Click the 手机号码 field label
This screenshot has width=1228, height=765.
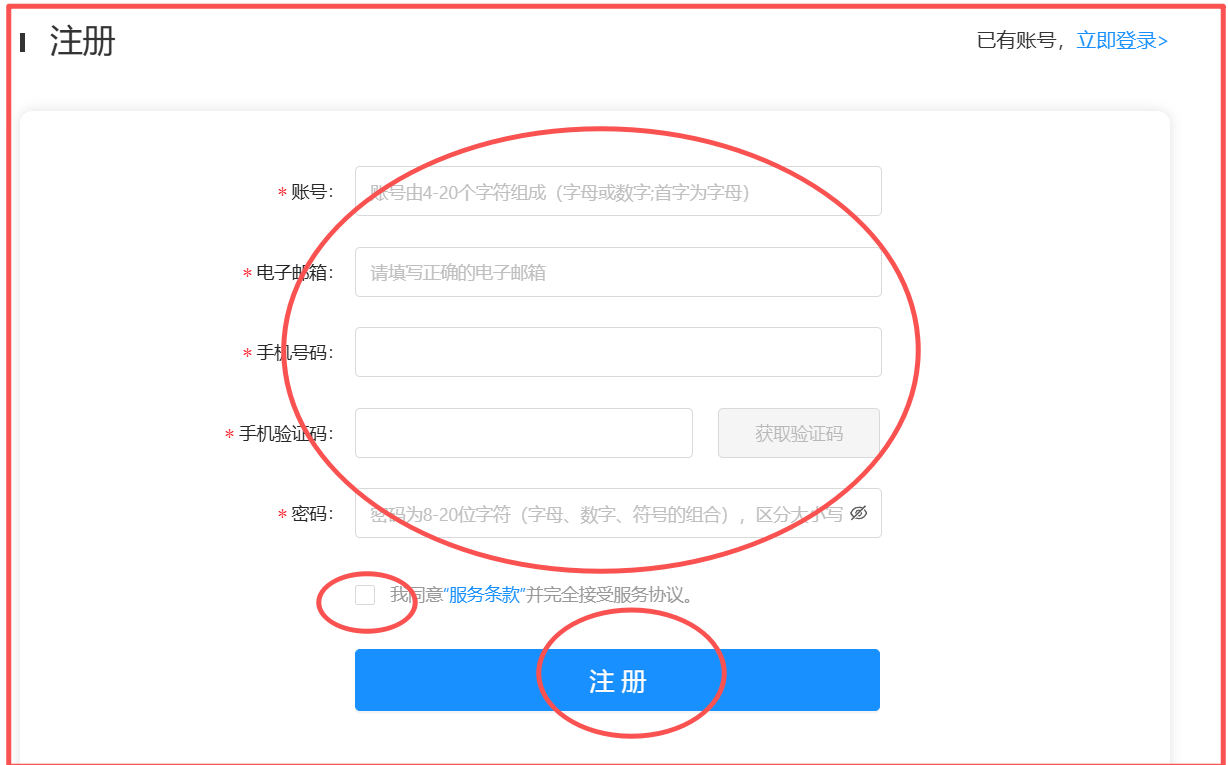coord(294,353)
